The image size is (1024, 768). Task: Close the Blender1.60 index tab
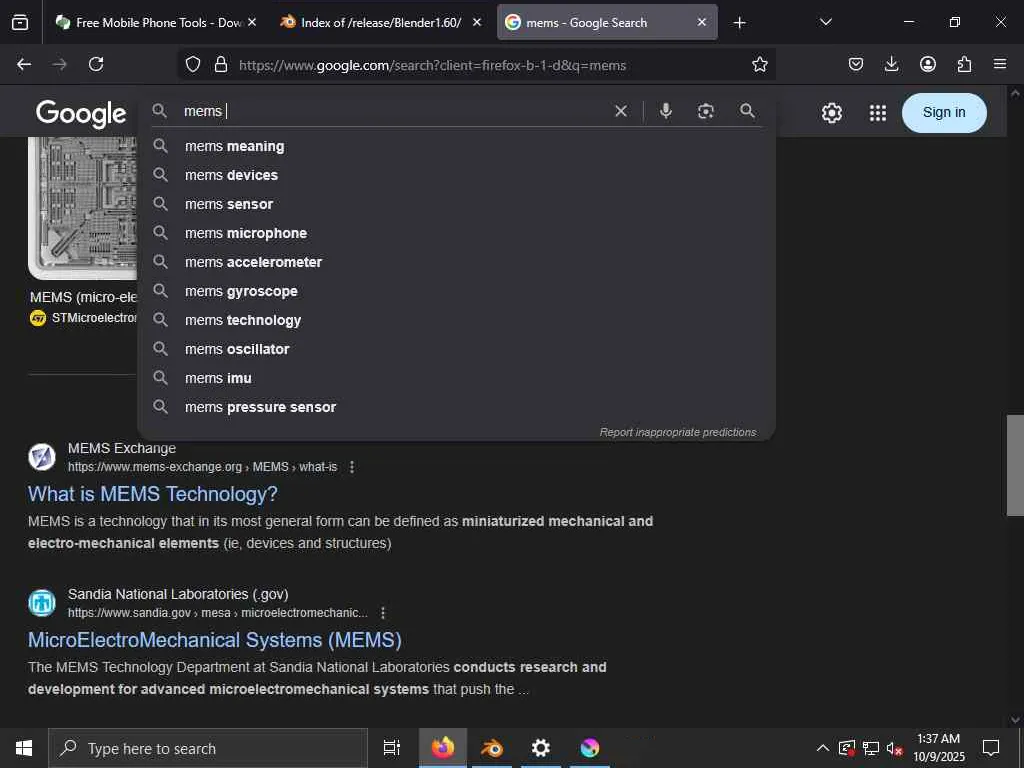coord(477,22)
